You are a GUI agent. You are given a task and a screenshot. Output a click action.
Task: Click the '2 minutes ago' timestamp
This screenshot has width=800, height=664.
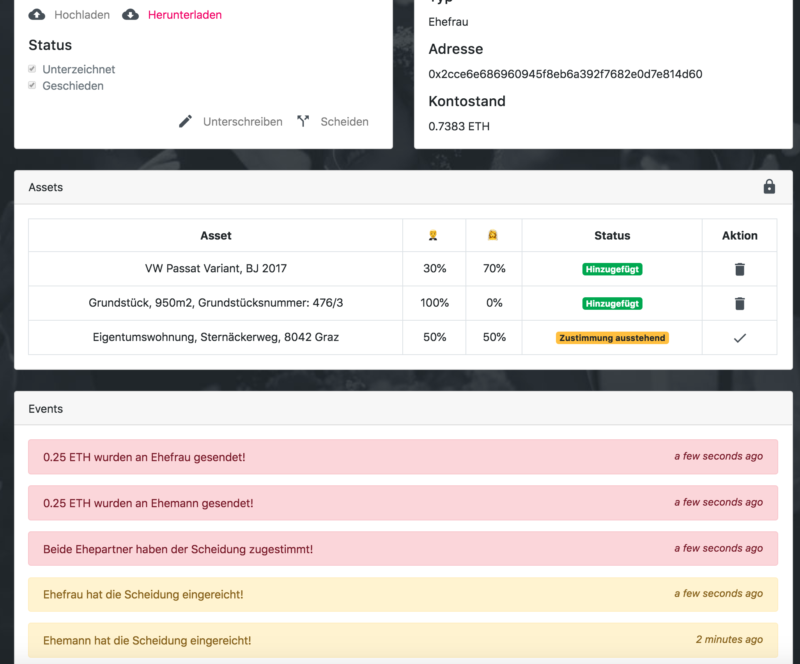(730, 640)
